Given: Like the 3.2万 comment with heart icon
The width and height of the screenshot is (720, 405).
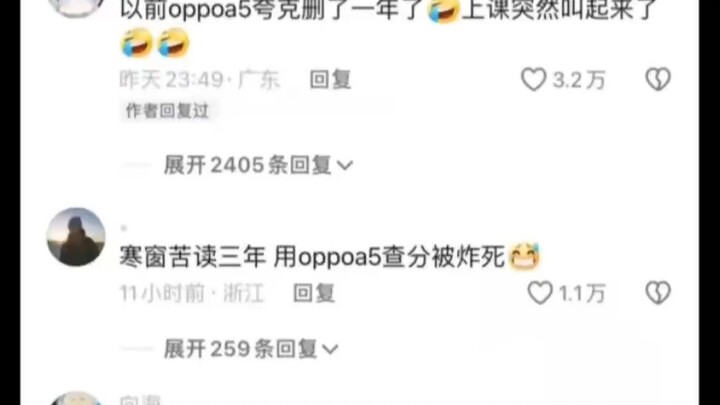Looking at the screenshot, I should coord(534,79).
